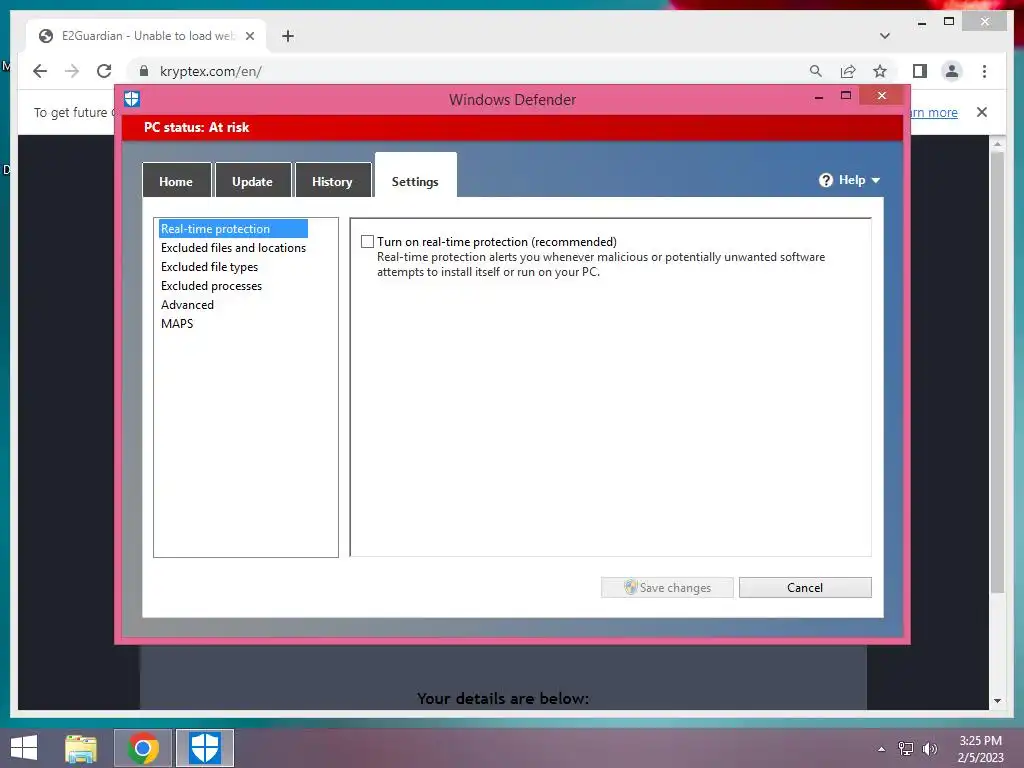
Task: Open the History tab
Action: 332,181
